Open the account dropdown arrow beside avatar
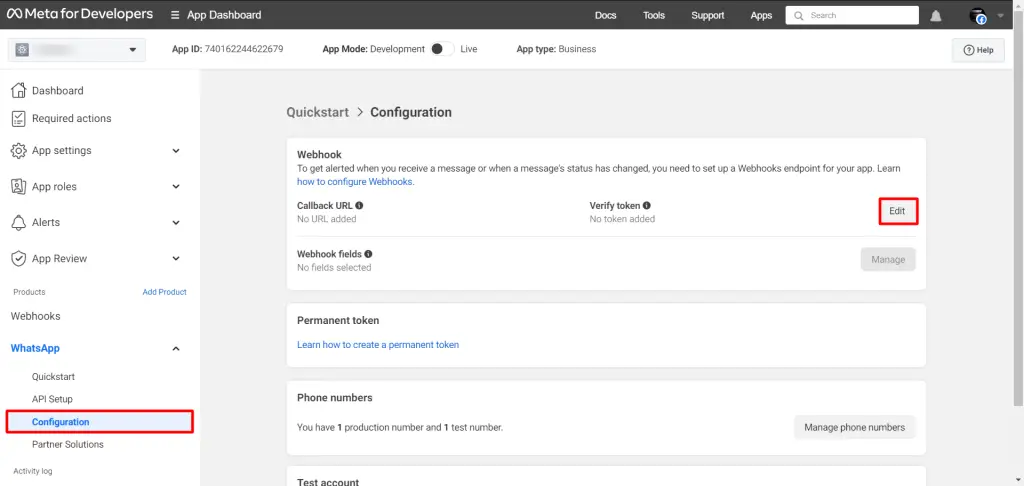 pos(1000,16)
